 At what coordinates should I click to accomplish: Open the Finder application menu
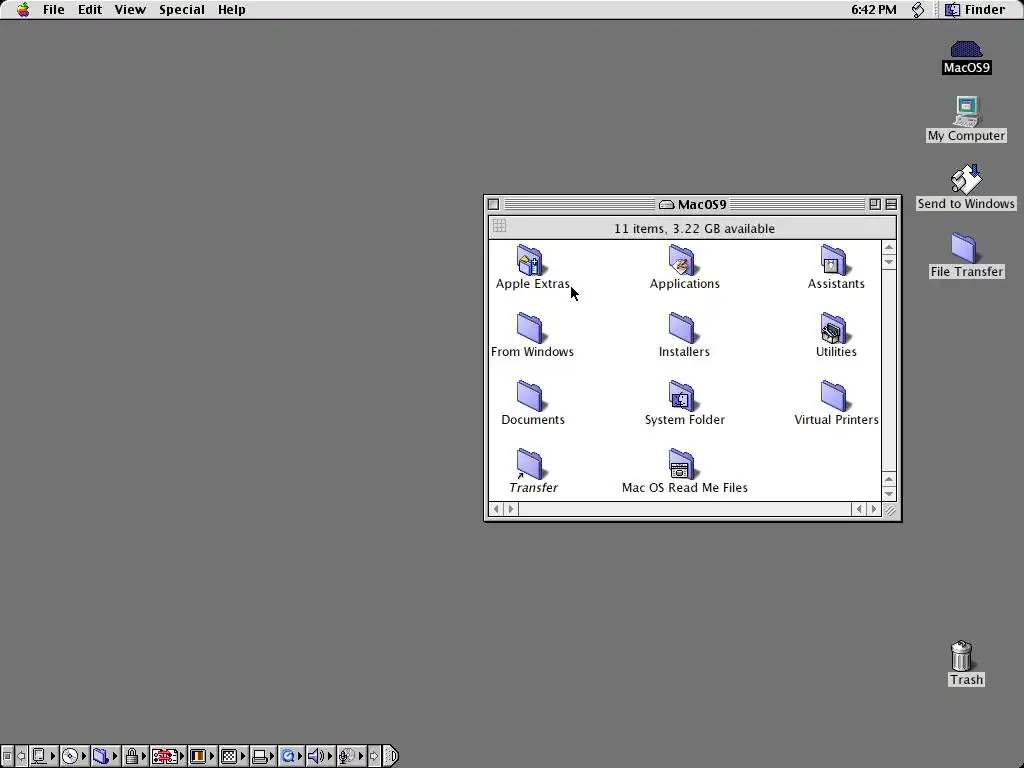(x=976, y=10)
